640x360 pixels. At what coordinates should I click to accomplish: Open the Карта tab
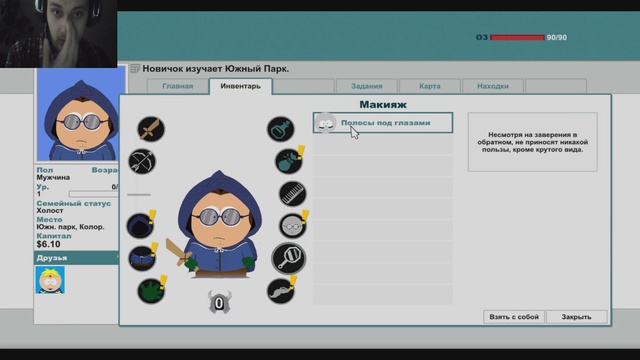[x=429, y=86]
